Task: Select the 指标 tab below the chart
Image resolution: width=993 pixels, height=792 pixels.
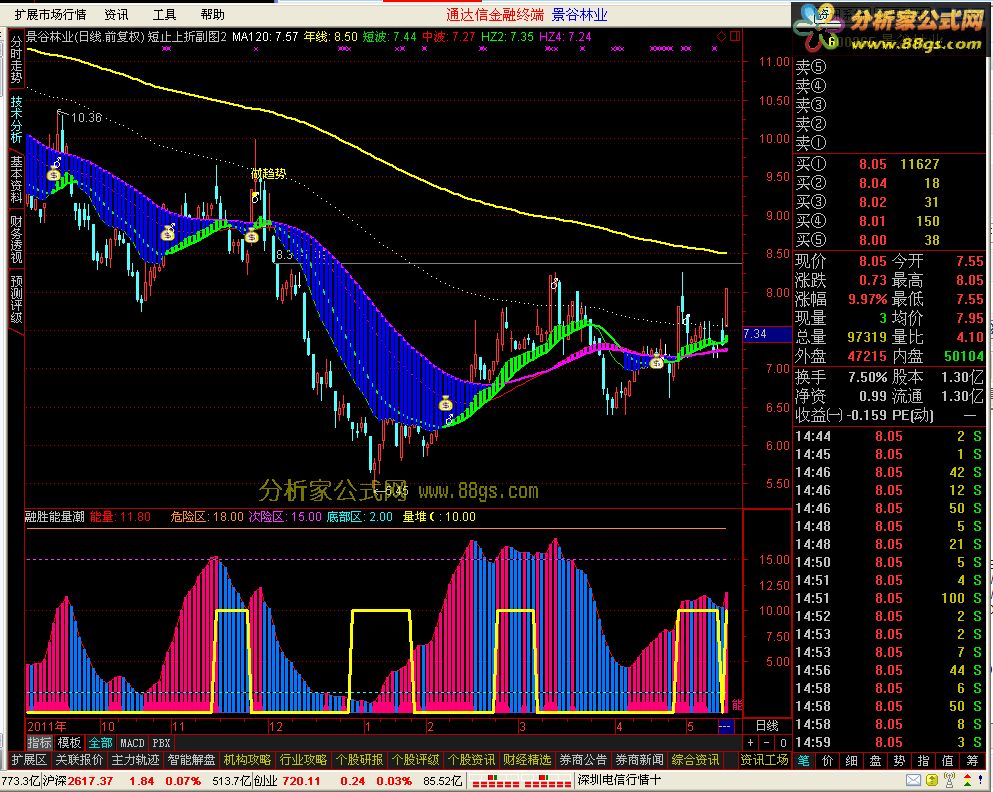Action: pyautogui.click(x=39, y=743)
